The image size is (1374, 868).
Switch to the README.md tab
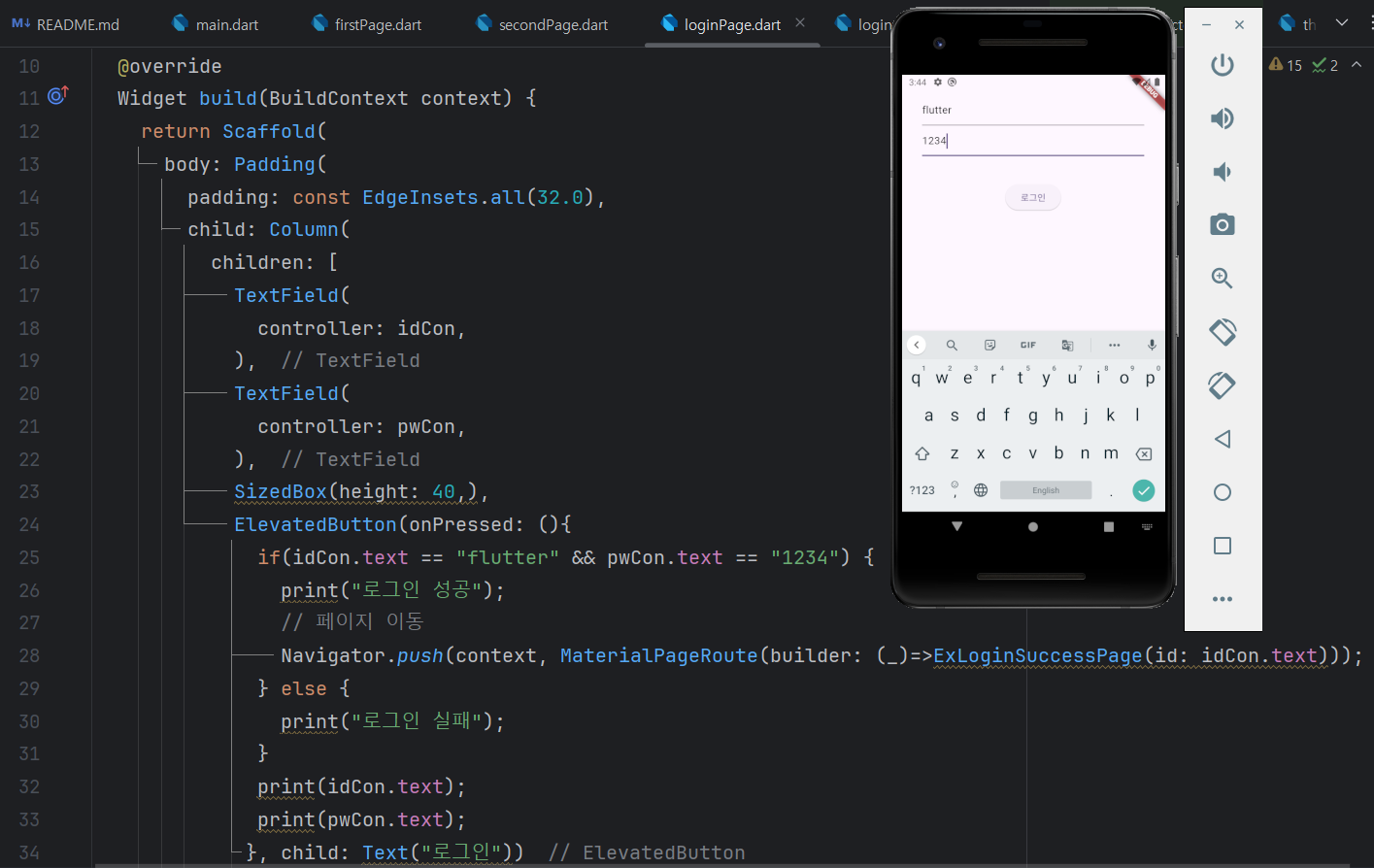pyautogui.click(x=66, y=24)
